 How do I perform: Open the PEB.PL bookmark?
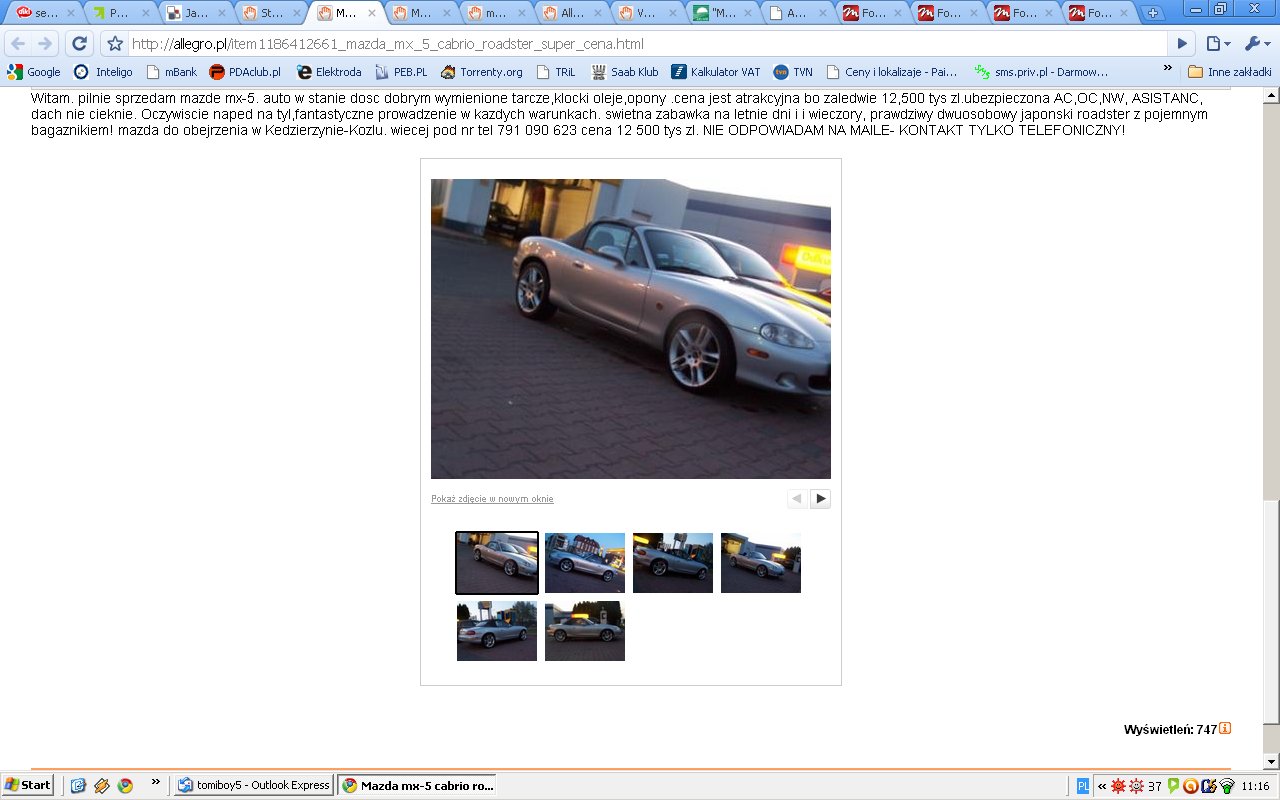pyautogui.click(x=401, y=72)
